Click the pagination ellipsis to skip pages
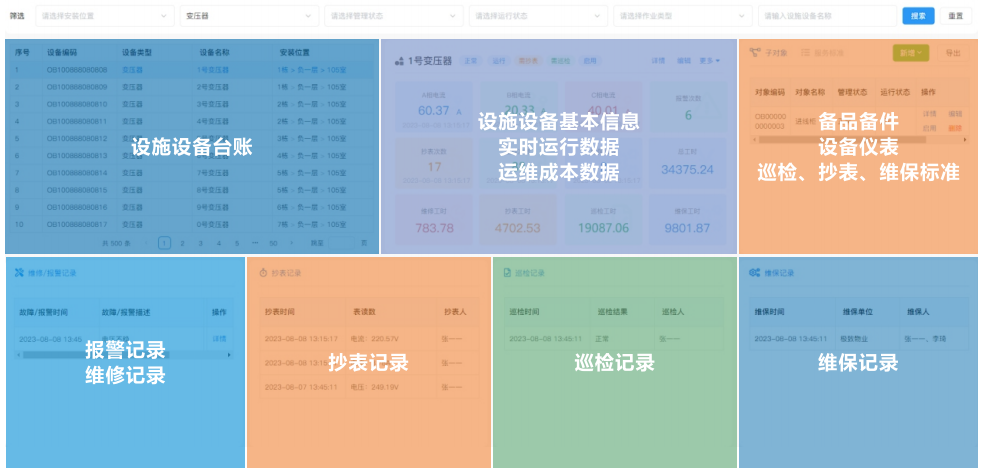Screen dimensions: 981x472 (x=255, y=243)
